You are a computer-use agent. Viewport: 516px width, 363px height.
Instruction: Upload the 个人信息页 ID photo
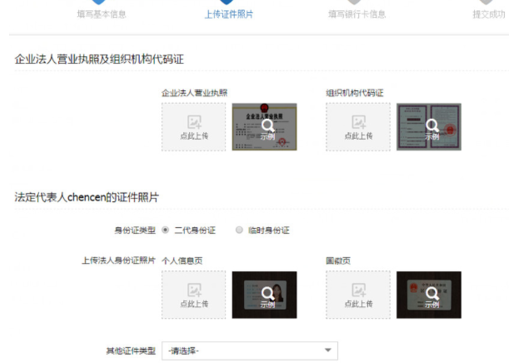point(194,295)
